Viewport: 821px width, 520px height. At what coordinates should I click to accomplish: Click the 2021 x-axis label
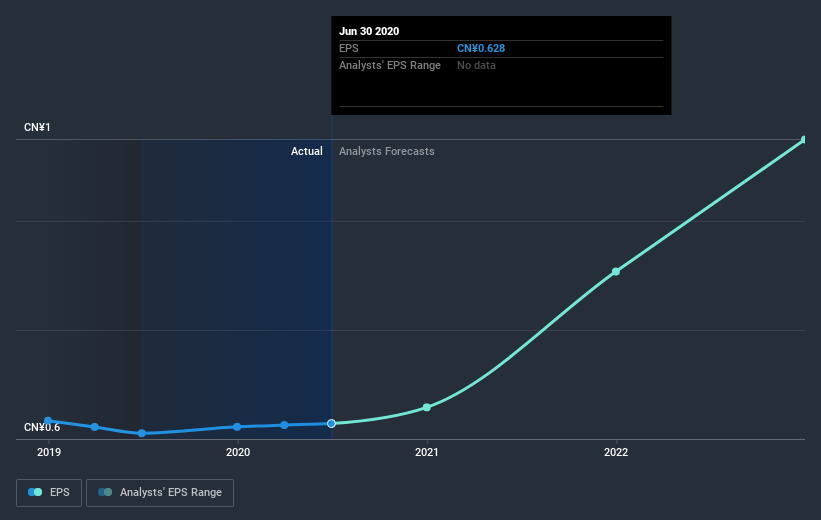coord(427,452)
